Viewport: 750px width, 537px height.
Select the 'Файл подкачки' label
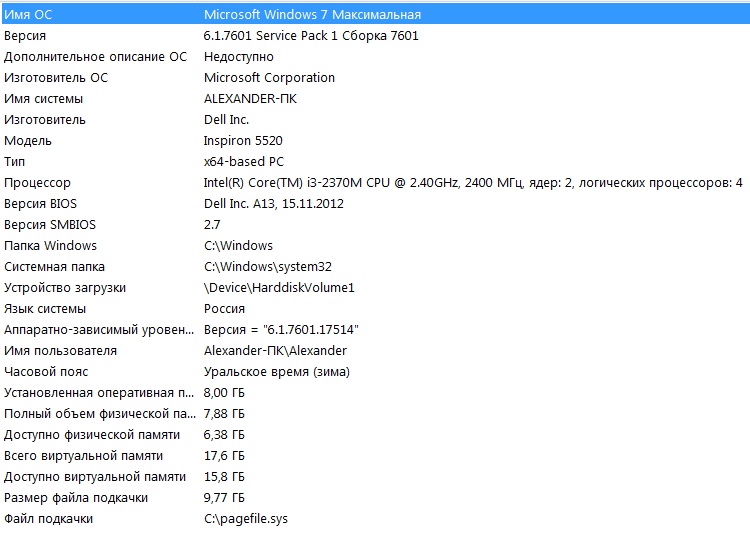(48, 520)
